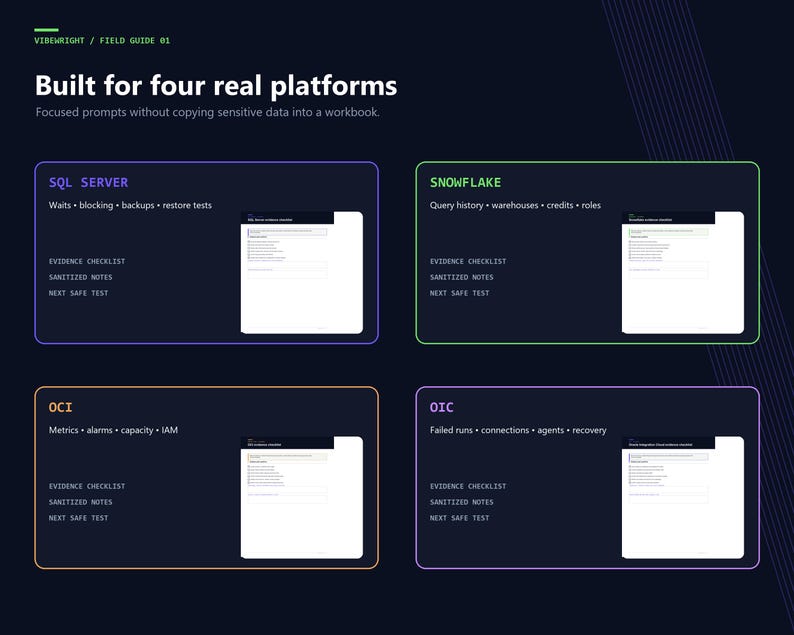
Task: Open the Oracle Integration Cloud checklist thumbnail
Action: (x=683, y=497)
